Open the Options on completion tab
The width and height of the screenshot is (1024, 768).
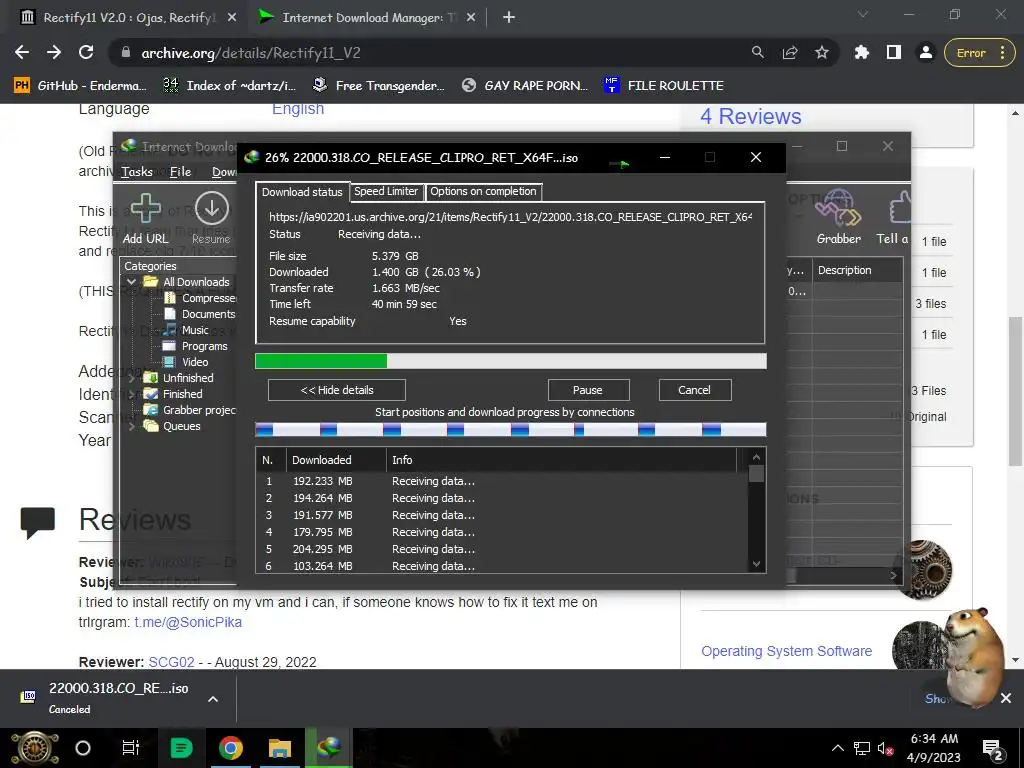[x=483, y=191]
